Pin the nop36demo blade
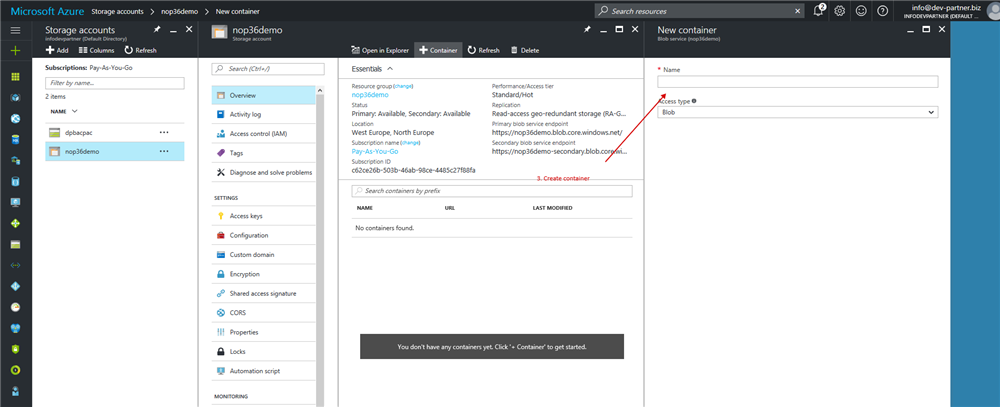Viewport: 1000px width, 407px height. point(587,29)
